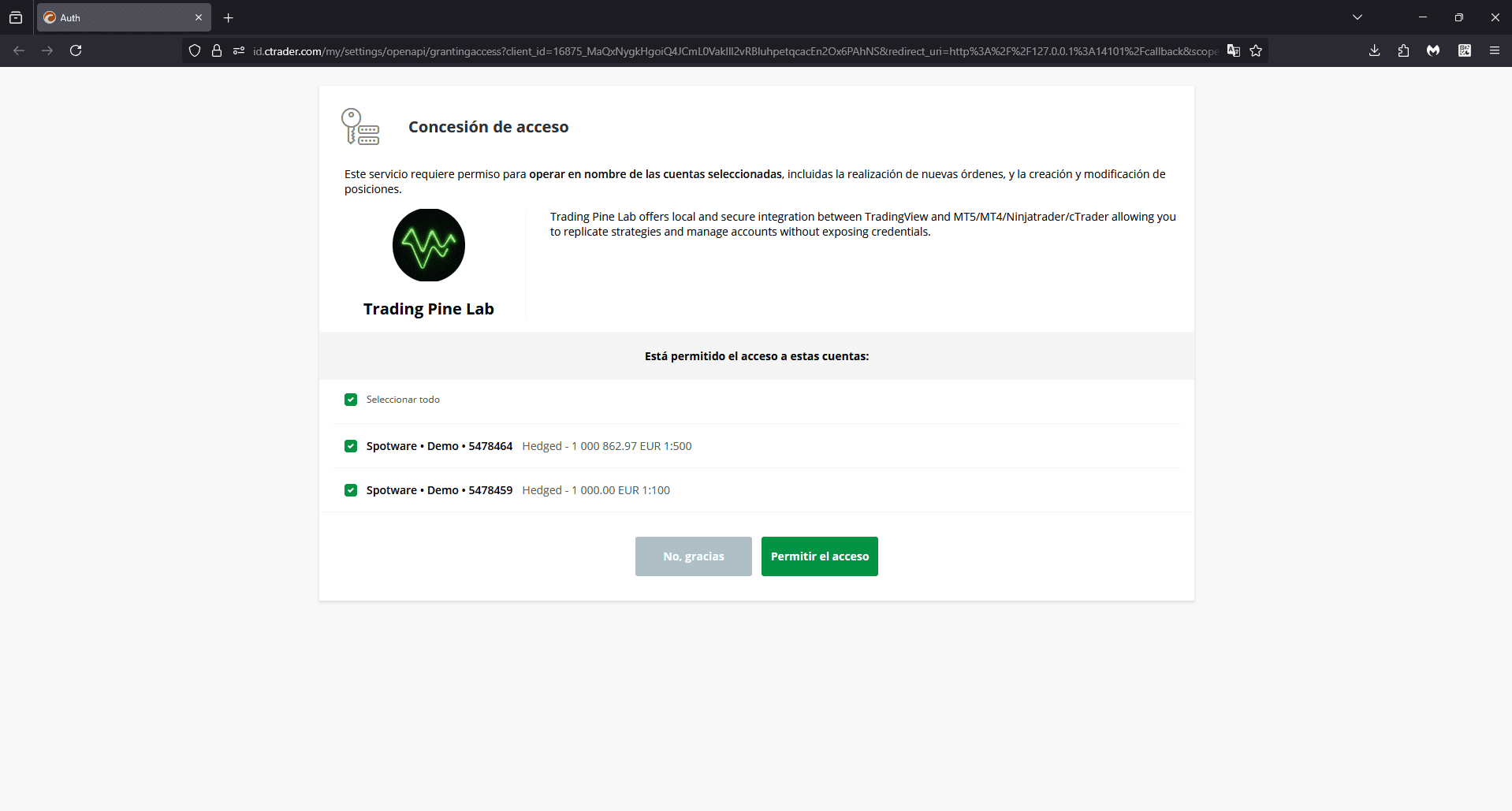Open the Firefox View icon

click(16, 17)
